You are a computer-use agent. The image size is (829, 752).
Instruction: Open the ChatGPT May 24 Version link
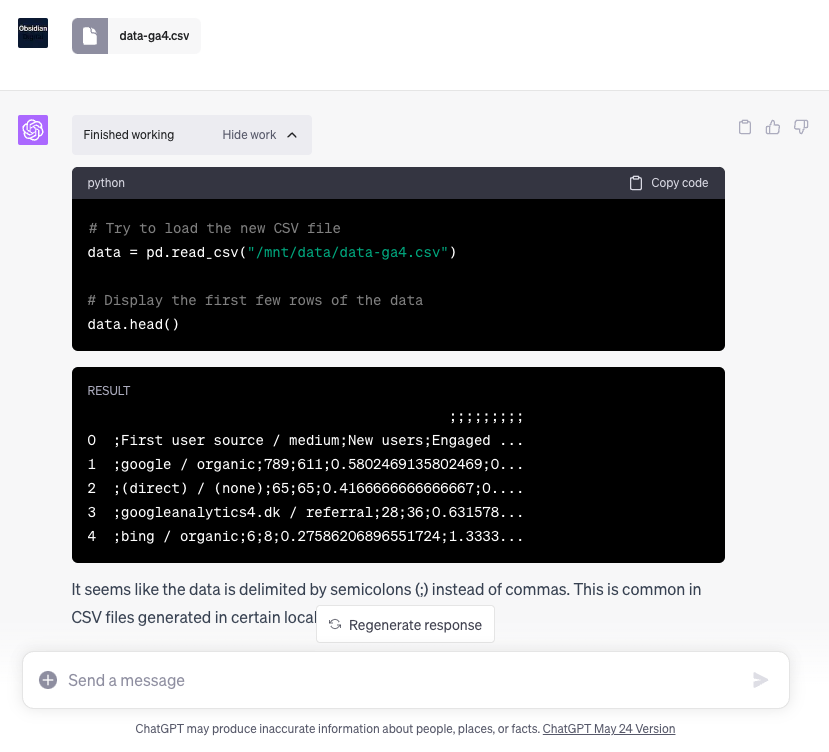click(609, 729)
